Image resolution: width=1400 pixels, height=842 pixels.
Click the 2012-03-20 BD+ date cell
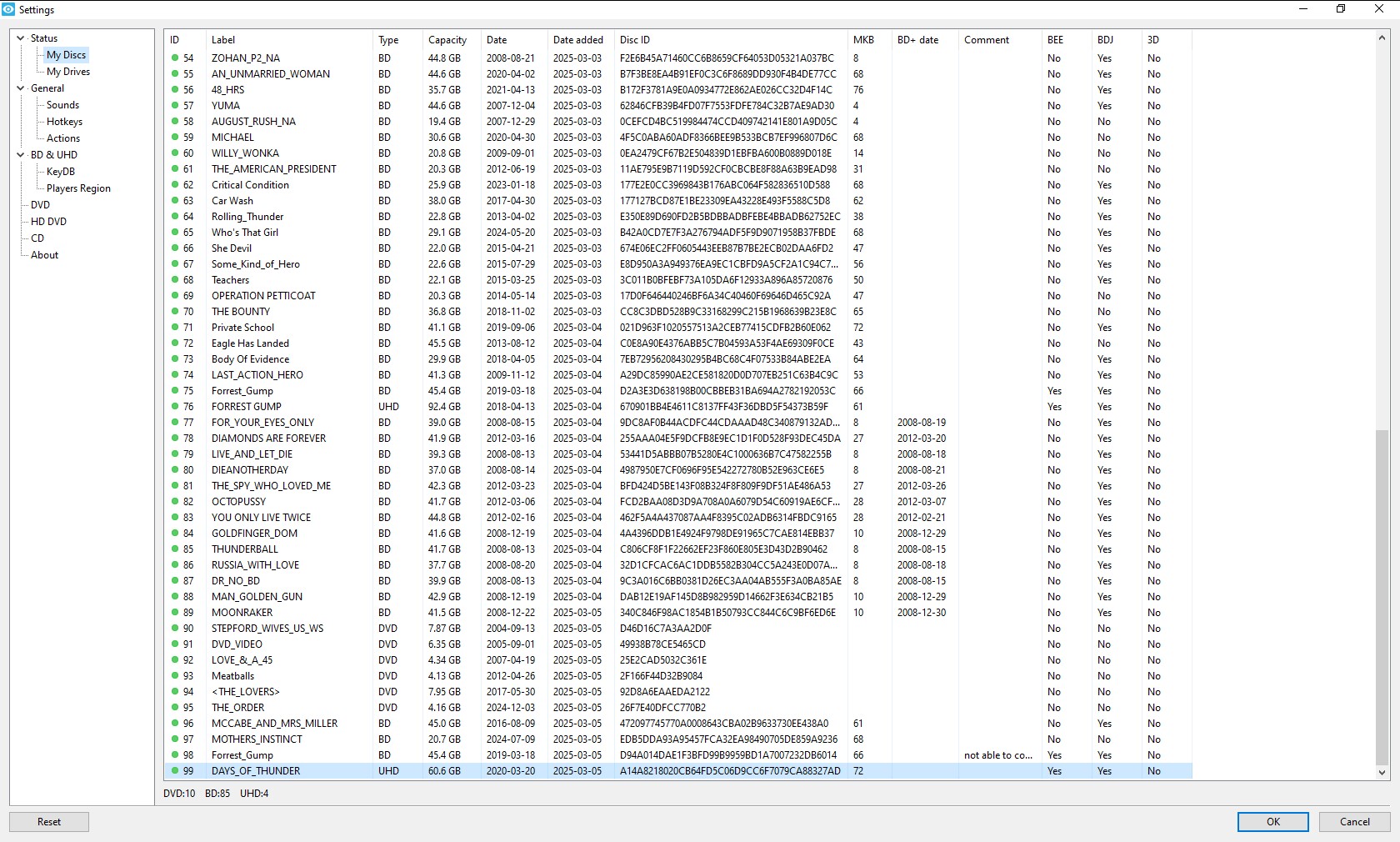pos(921,439)
